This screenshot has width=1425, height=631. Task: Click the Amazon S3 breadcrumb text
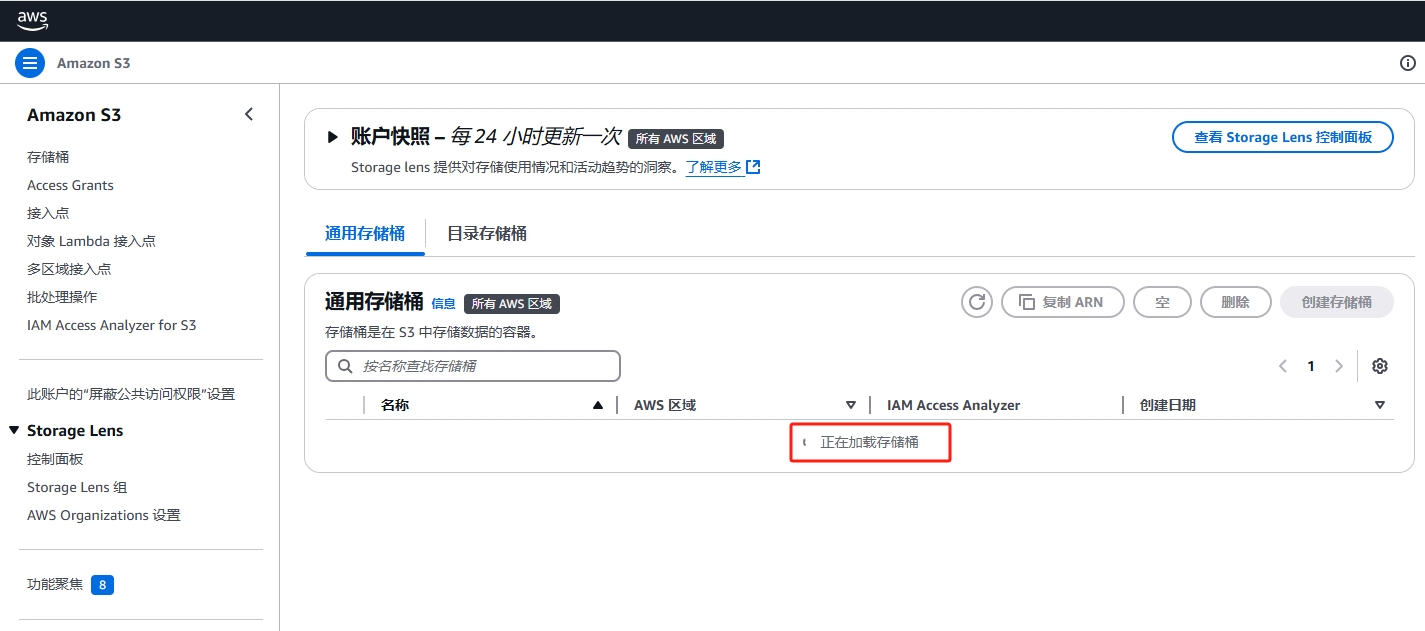click(x=94, y=63)
